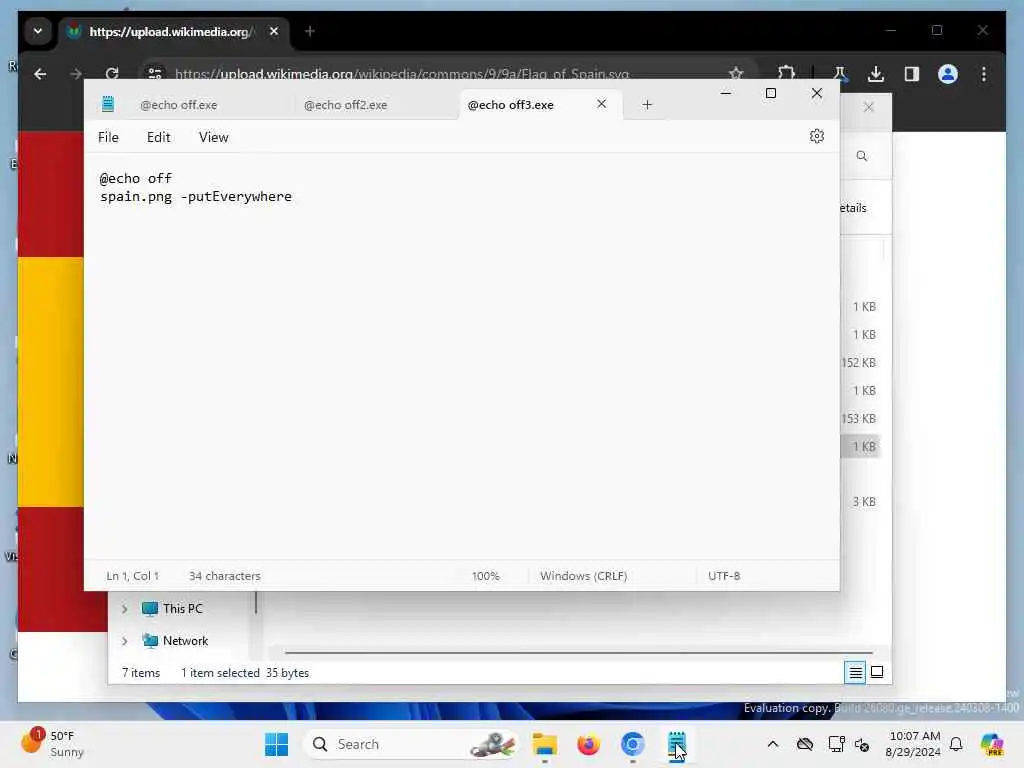The width and height of the screenshot is (1024, 768).
Task: Open Chrome from the taskbar
Action: tap(632, 744)
